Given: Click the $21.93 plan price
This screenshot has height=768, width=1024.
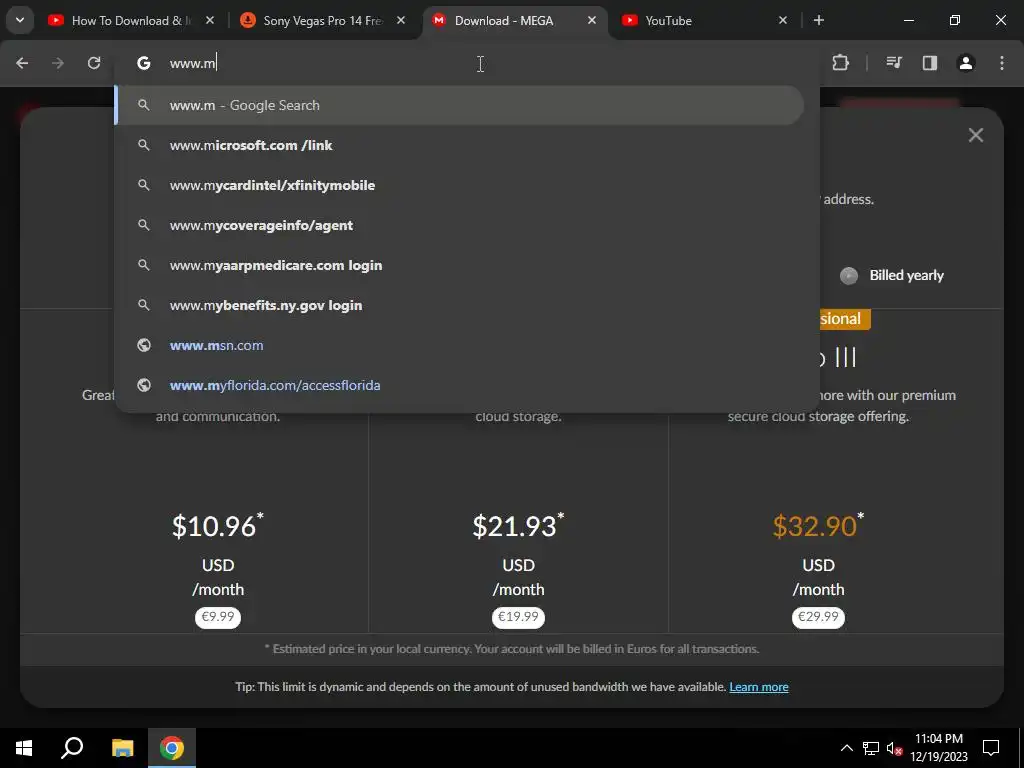Looking at the screenshot, I should tap(518, 526).
